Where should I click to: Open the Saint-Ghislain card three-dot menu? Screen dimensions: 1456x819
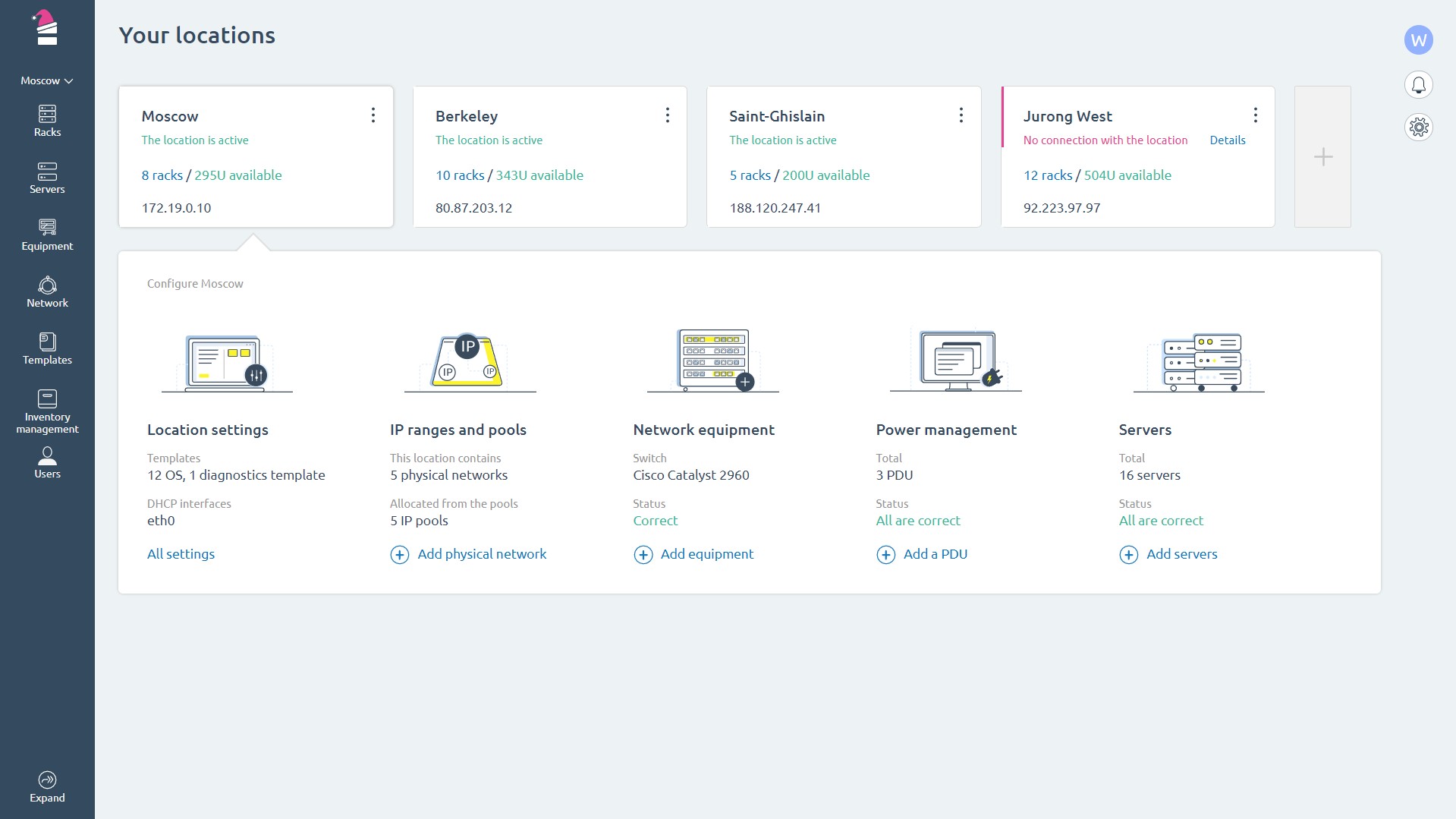coord(961,115)
